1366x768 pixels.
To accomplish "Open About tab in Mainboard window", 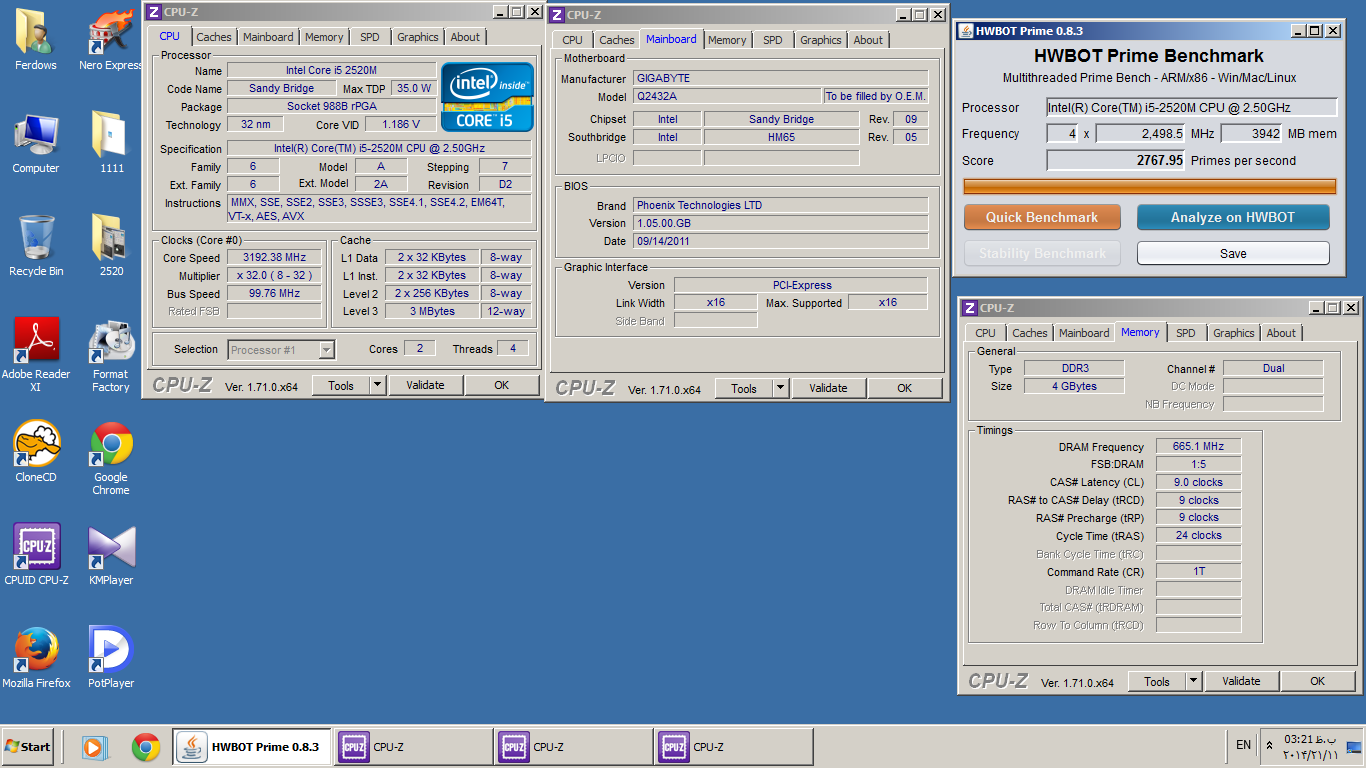I will [868, 40].
